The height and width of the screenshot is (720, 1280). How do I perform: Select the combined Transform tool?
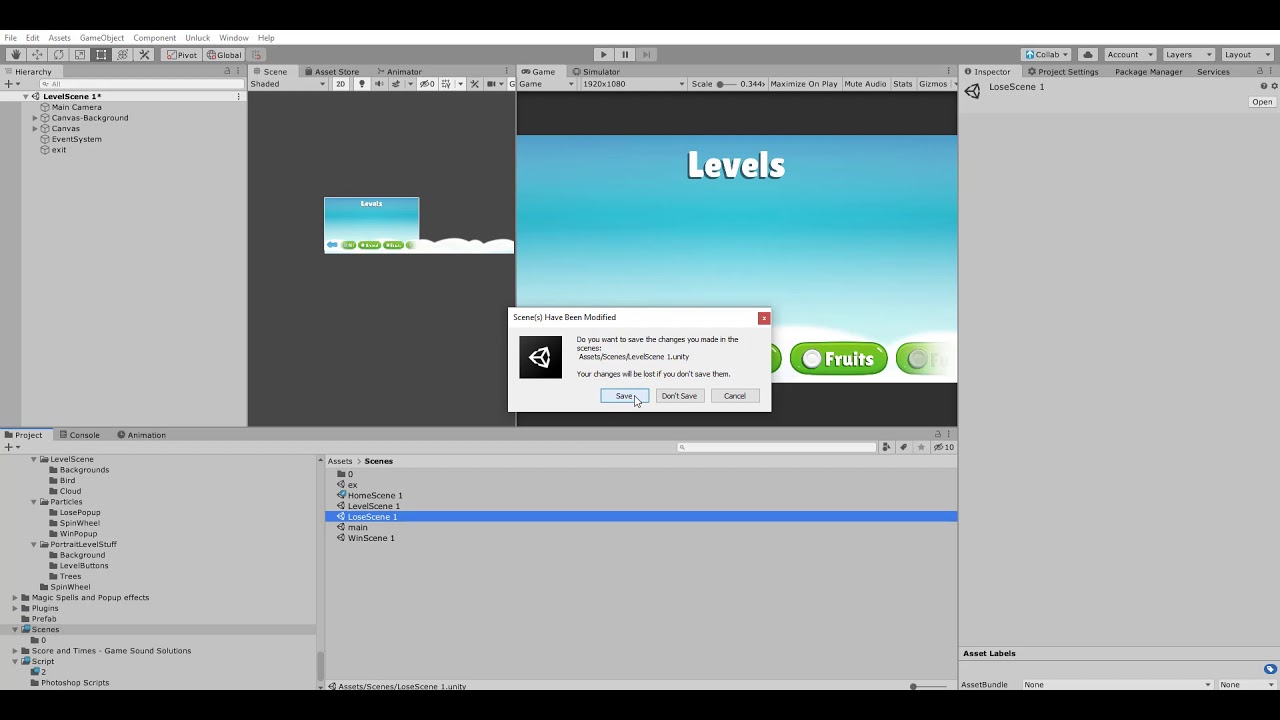click(x=123, y=55)
